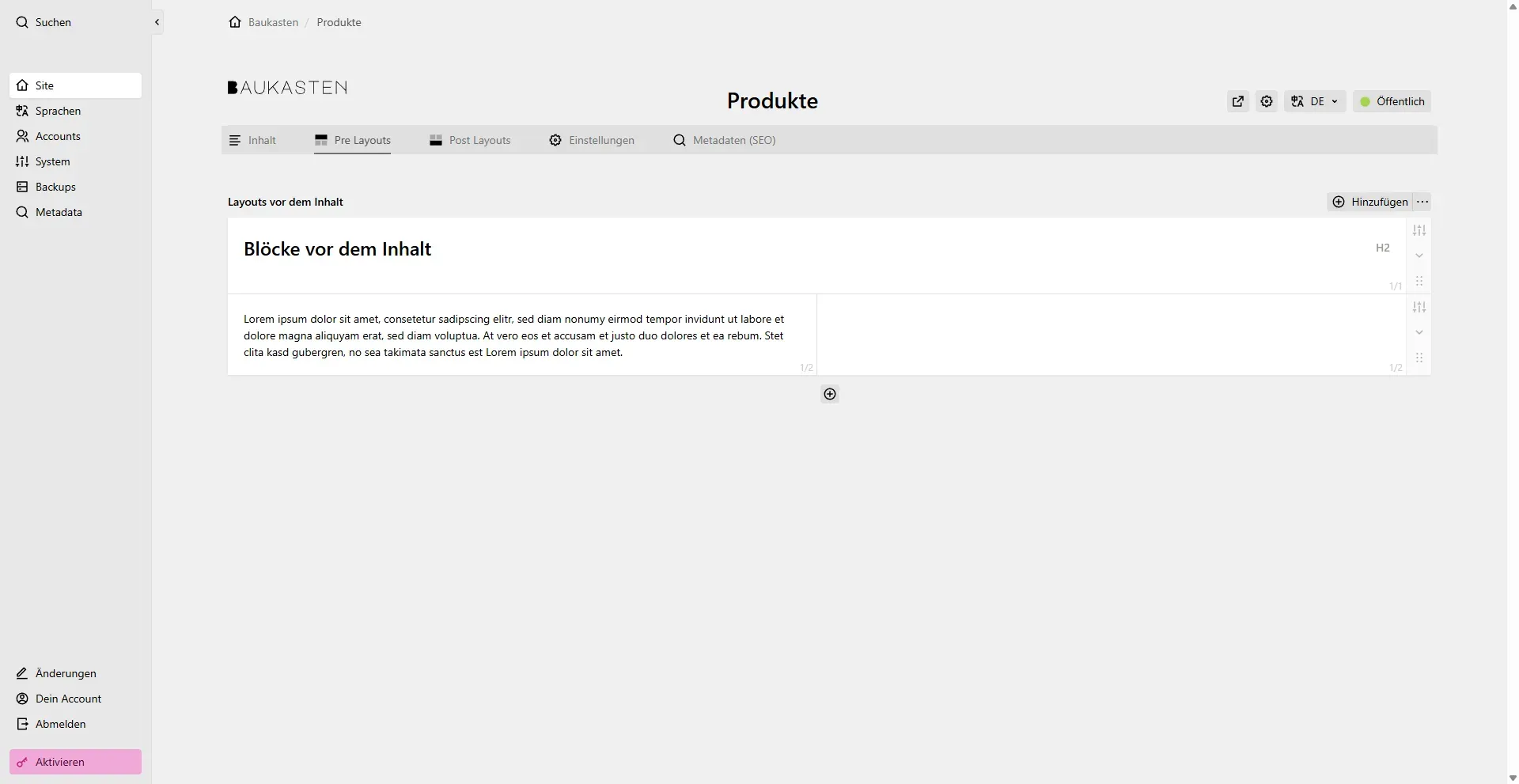Toggle the Öffentlich page status

point(1392,101)
